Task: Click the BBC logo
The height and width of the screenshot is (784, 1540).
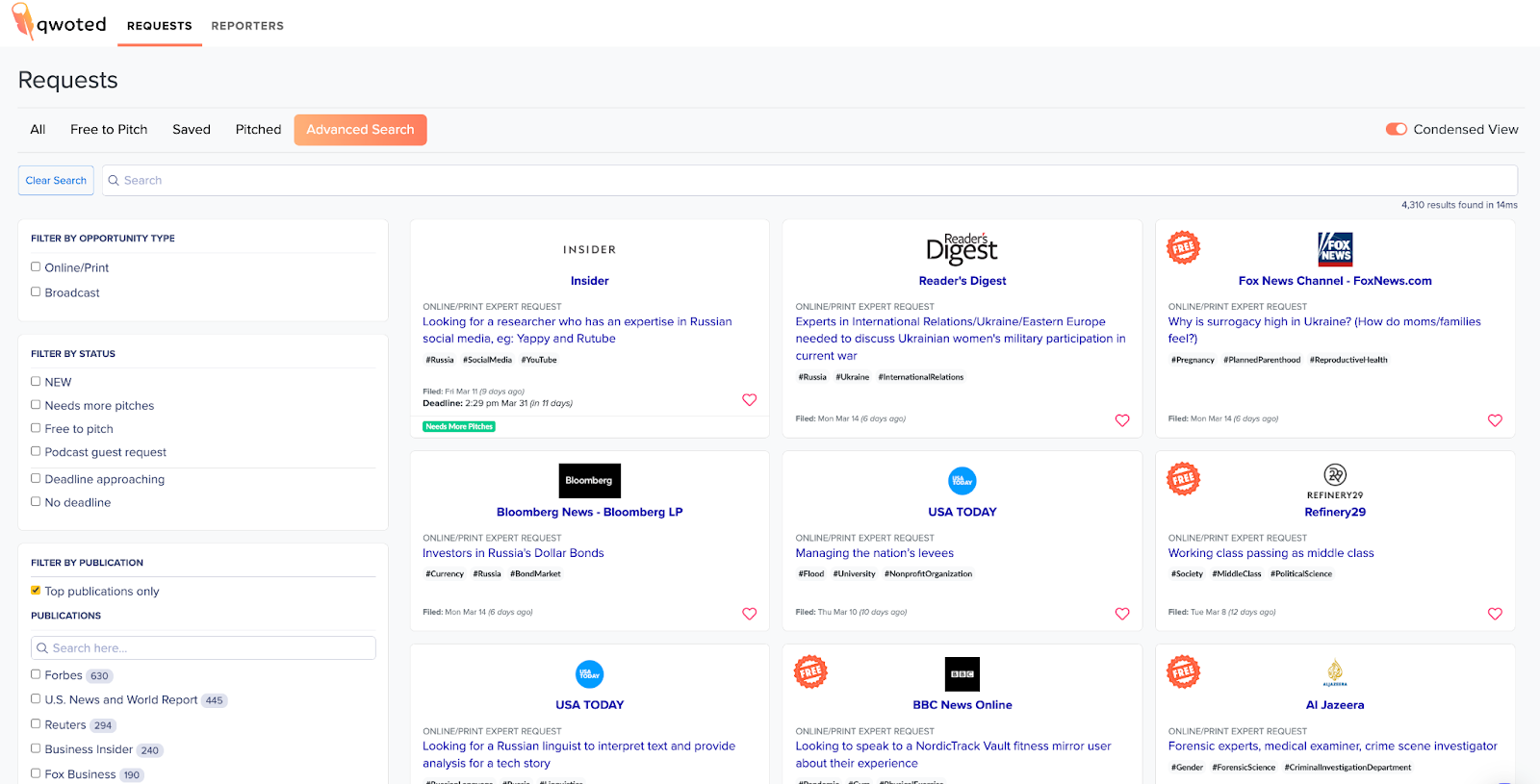Action: coord(962,674)
